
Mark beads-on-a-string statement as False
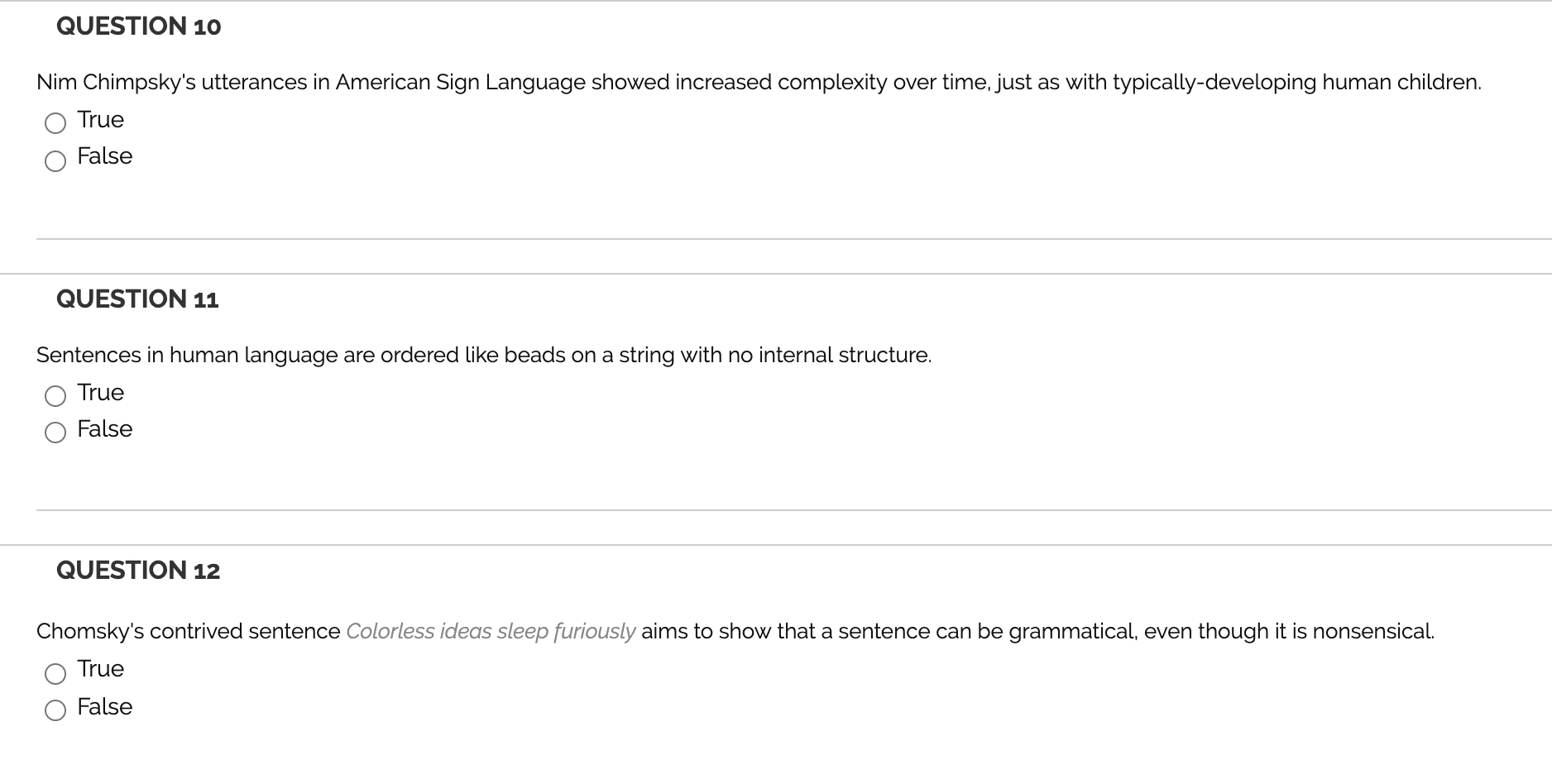point(55,433)
